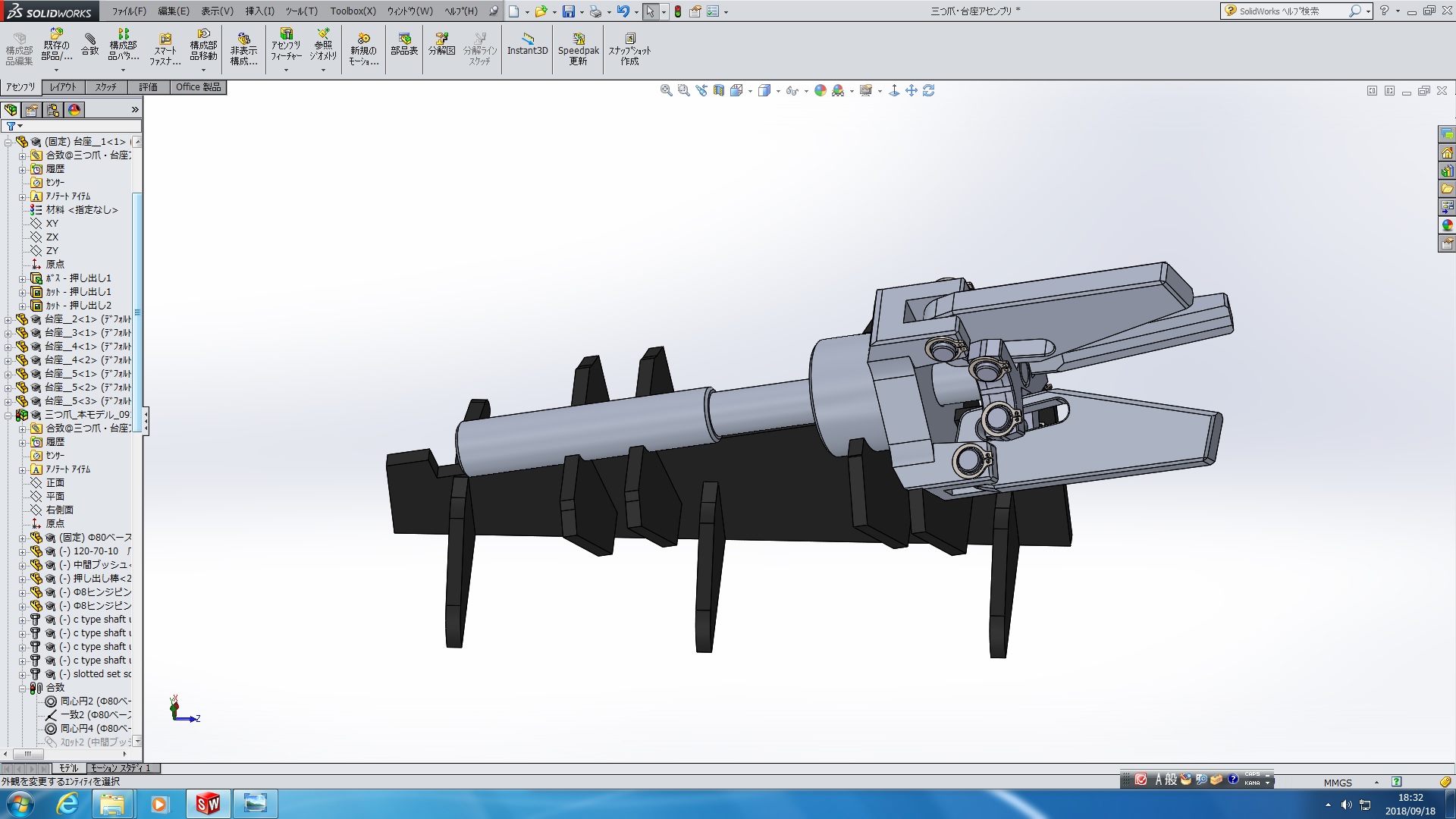Open Appearances tab in task pane

tap(1447, 225)
